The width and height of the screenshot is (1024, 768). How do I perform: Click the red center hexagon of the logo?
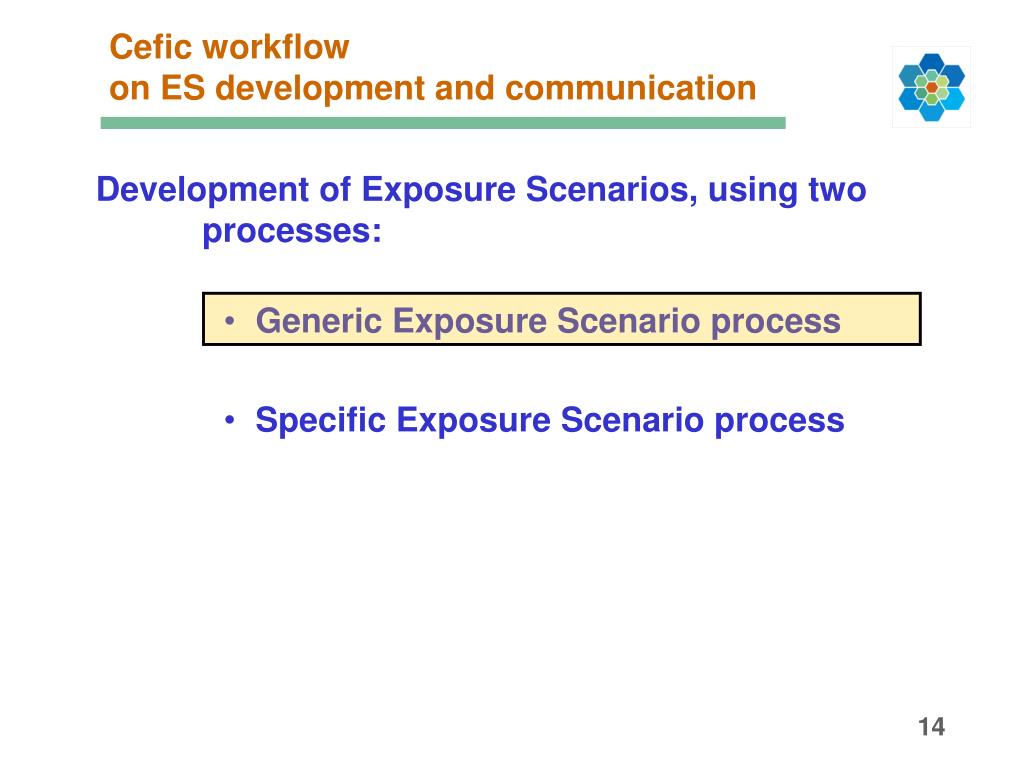click(x=932, y=88)
